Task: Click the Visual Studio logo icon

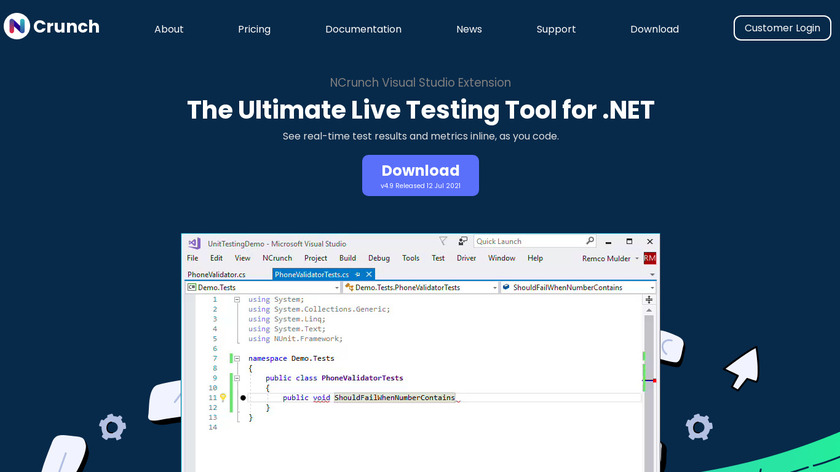Action: tap(194, 243)
